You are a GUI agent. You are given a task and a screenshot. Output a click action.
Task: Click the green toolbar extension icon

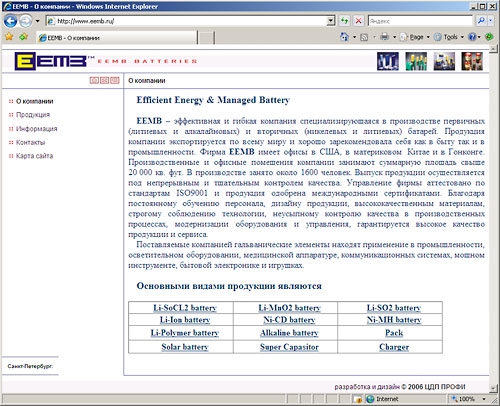point(489,37)
